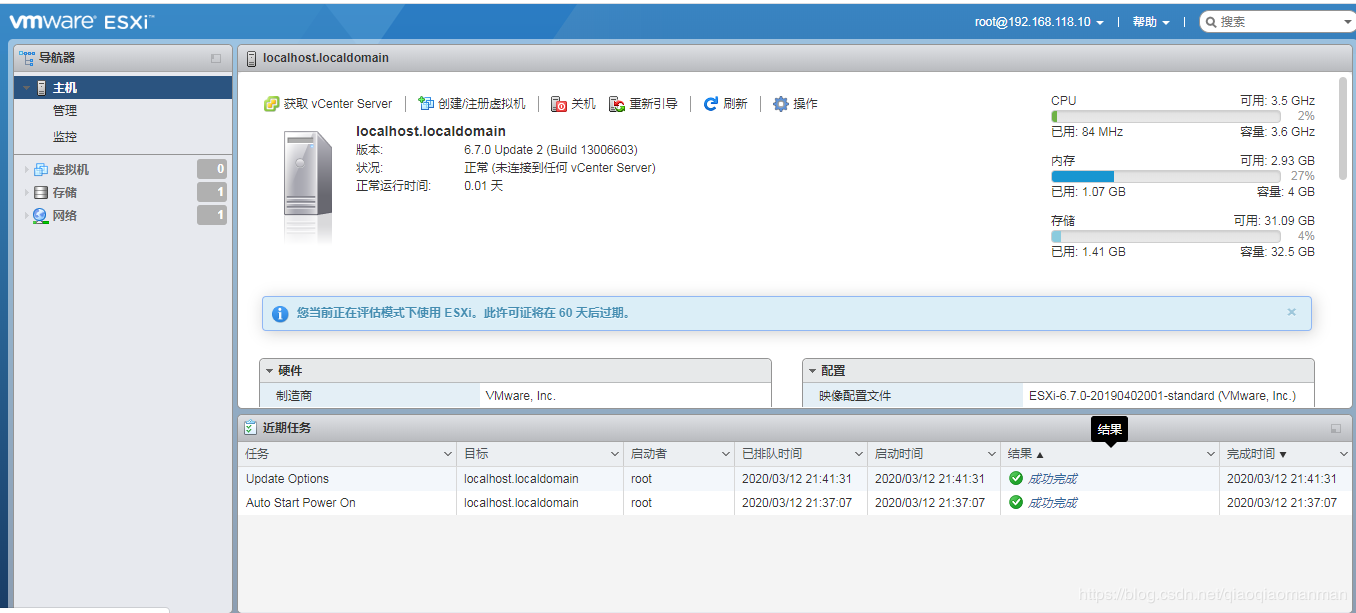Open the 已排队时间 column dropdown
This screenshot has height=613, width=1356.
click(857, 454)
